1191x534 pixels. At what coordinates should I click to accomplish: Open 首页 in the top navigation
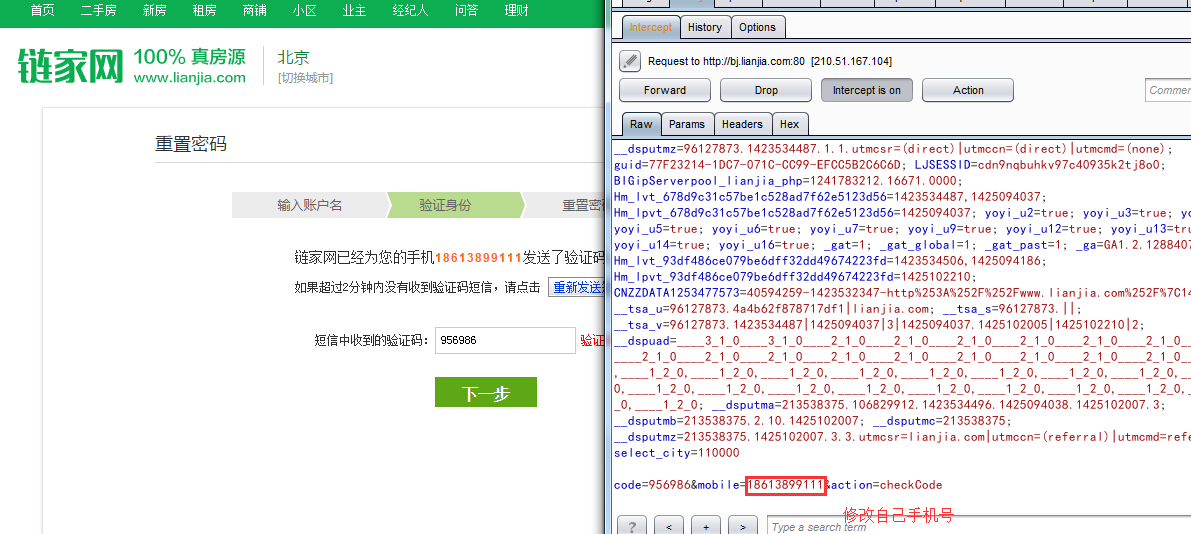tap(43, 10)
